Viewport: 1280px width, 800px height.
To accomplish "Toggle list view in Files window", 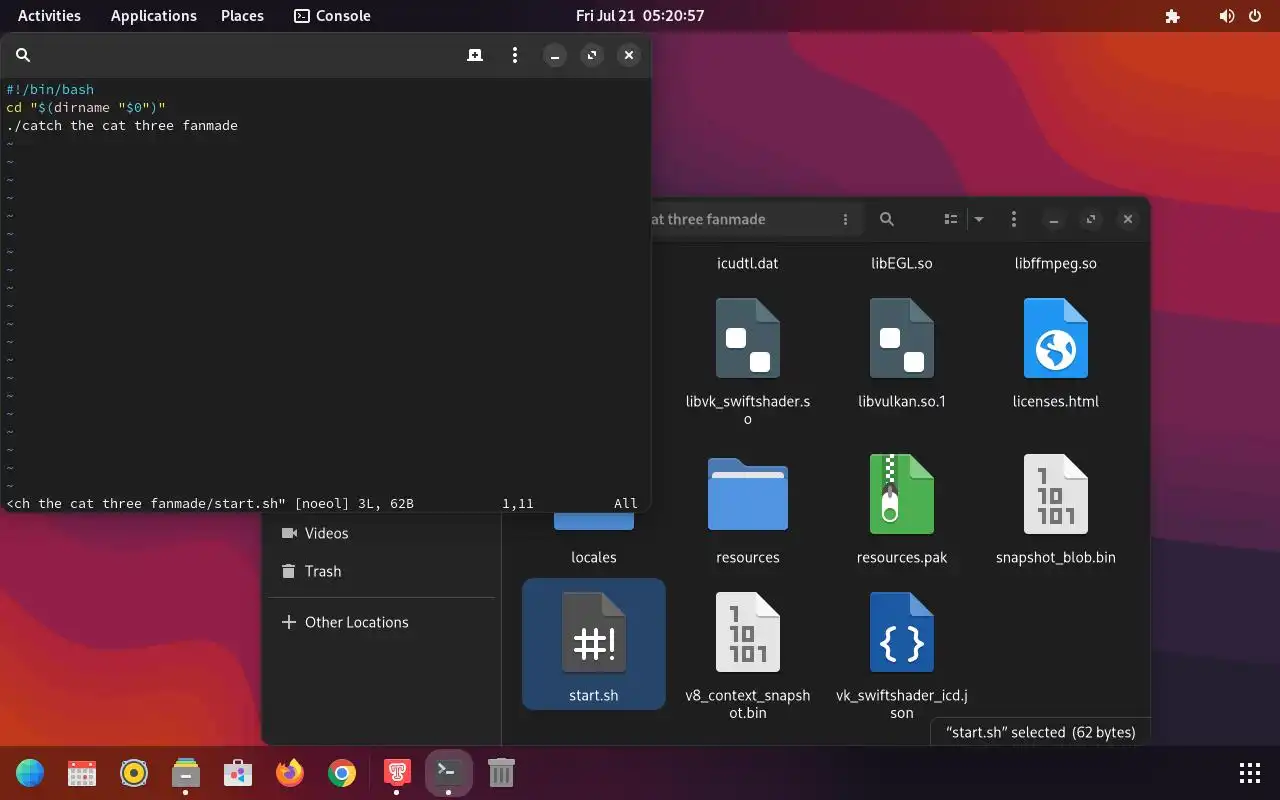I will (x=951, y=219).
